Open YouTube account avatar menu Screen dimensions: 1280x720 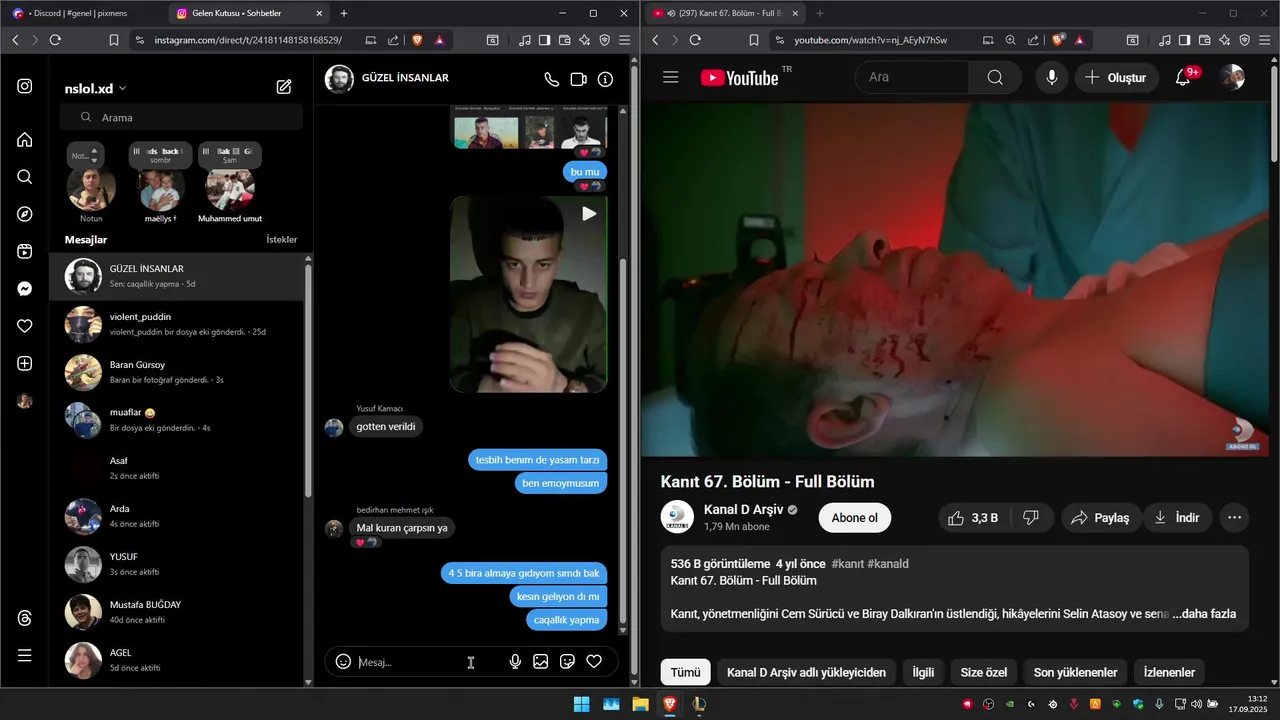coord(1232,77)
